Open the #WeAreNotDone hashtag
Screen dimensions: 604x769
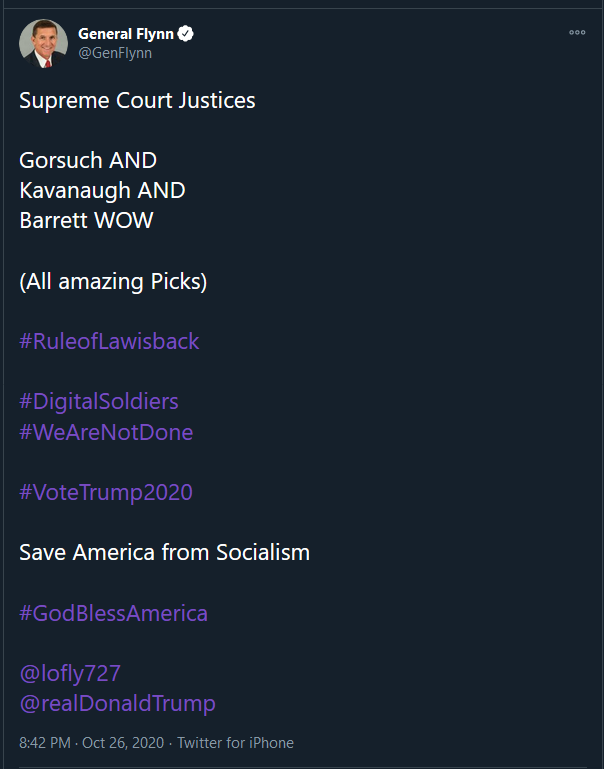click(x=106, y=432)
